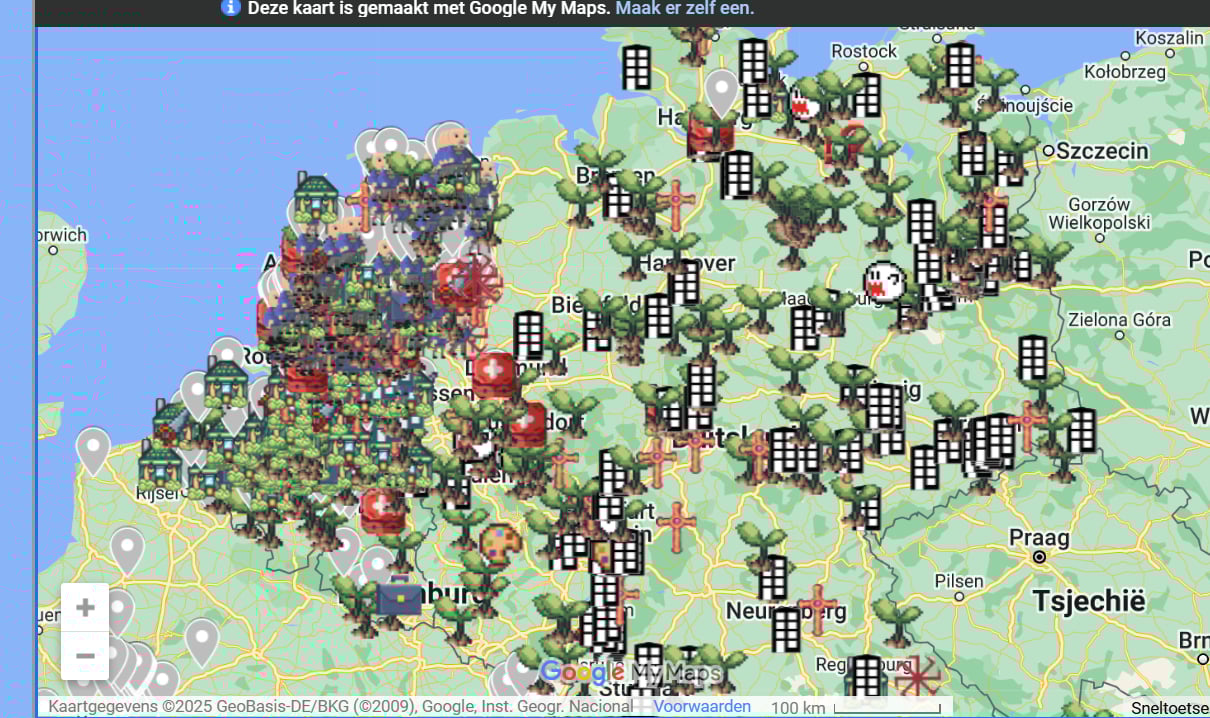Select the gray pin right of zoom-out button
Image resolution: width=1210 pixels, height=718 pixels.
(x=201, y=643)
